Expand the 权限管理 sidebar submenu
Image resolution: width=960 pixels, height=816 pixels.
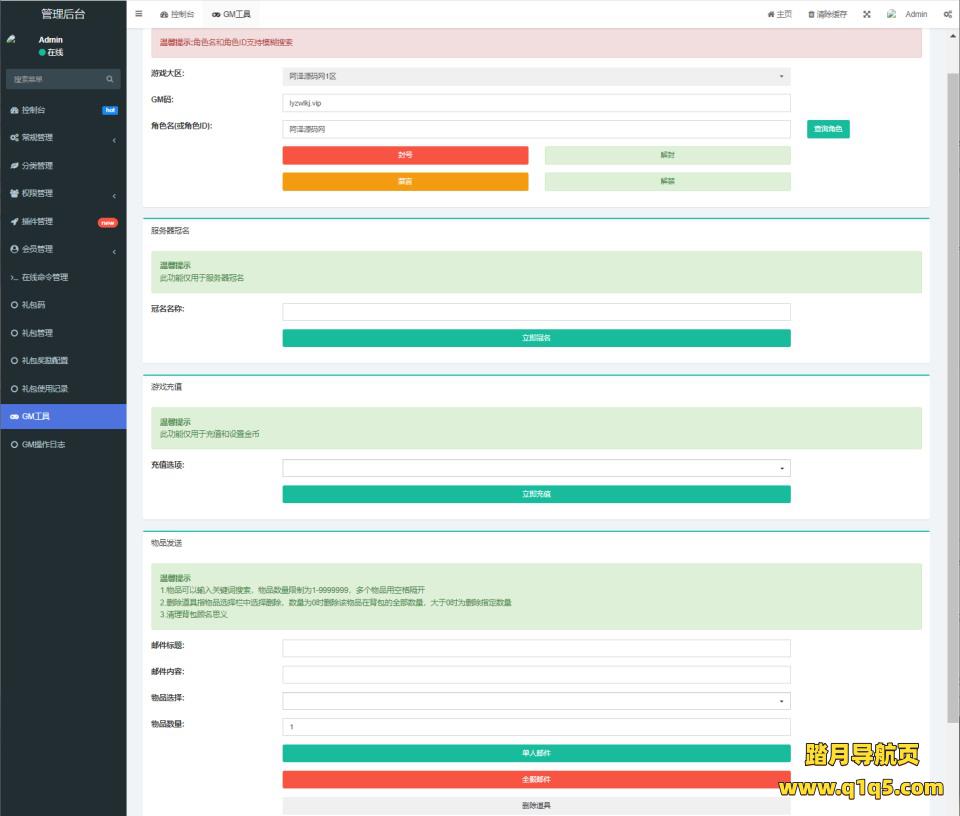62,194
